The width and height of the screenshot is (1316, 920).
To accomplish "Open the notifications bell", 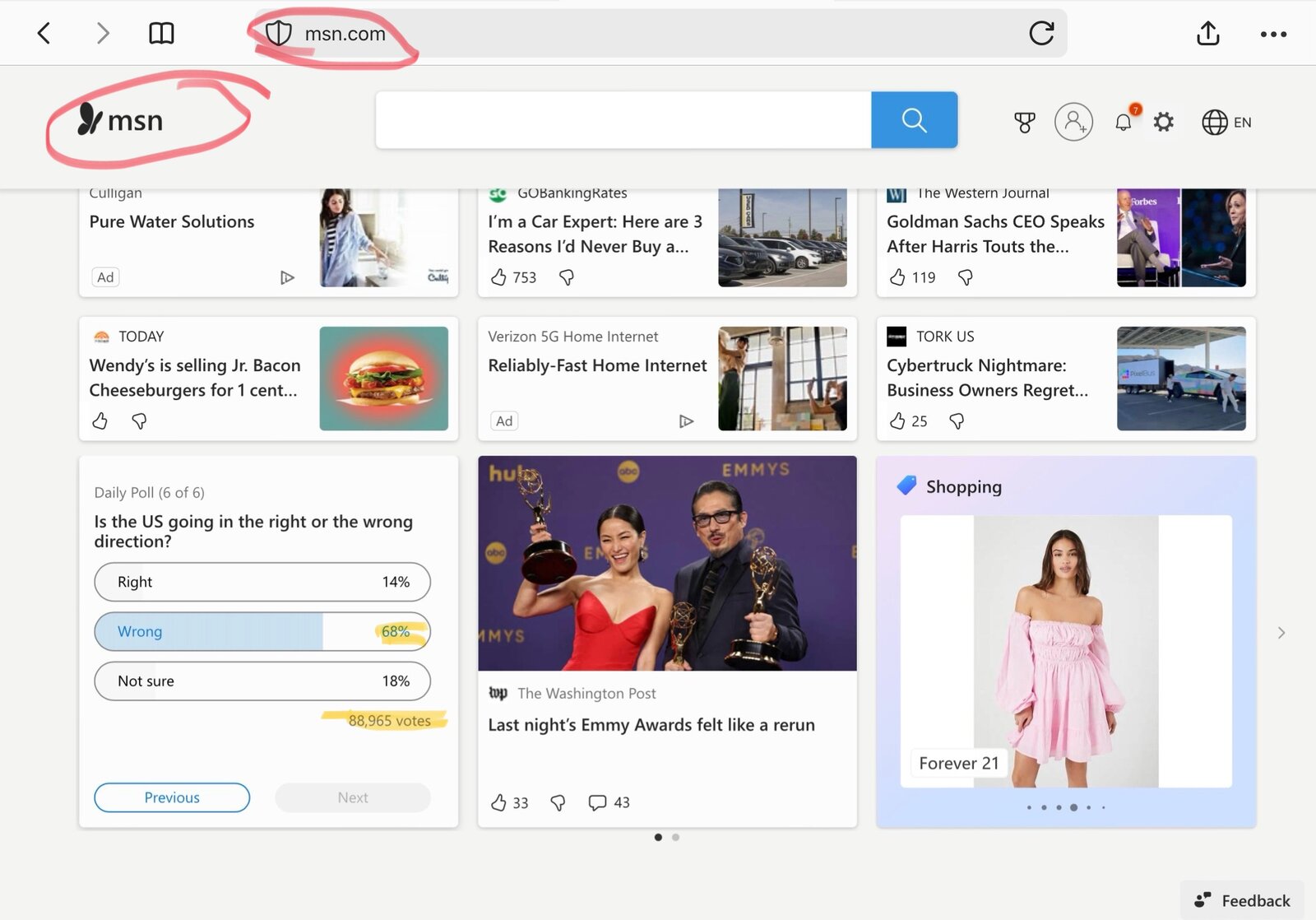I will (x=1124, y=122).
